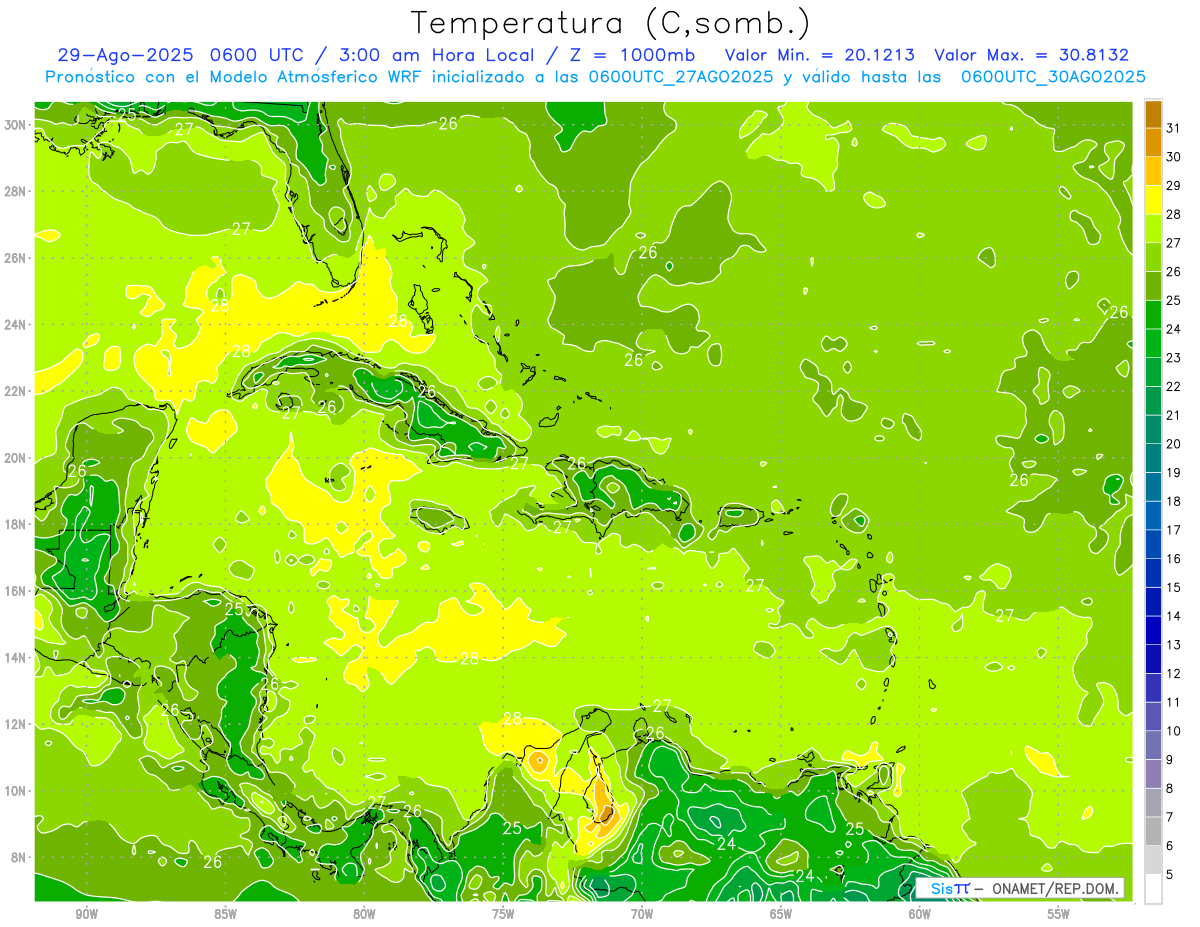The width and height of the screenshot is (1200, 927).
Task: Click the color bar label 5
Action: point(1170,875)
